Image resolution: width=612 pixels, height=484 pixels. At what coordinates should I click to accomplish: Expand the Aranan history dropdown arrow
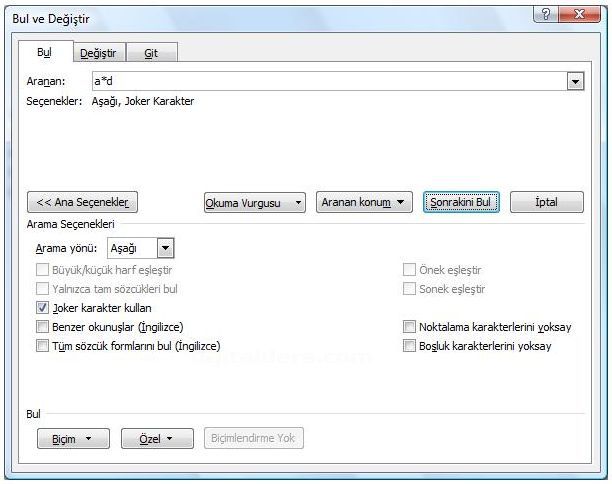(575, 82)
